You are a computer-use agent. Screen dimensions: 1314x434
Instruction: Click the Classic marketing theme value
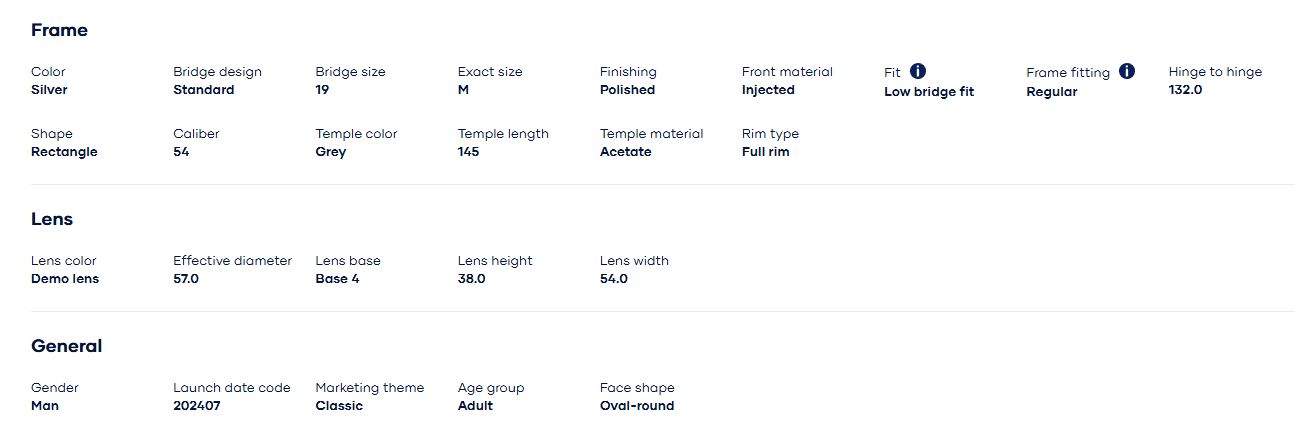(x=339, y=406)
